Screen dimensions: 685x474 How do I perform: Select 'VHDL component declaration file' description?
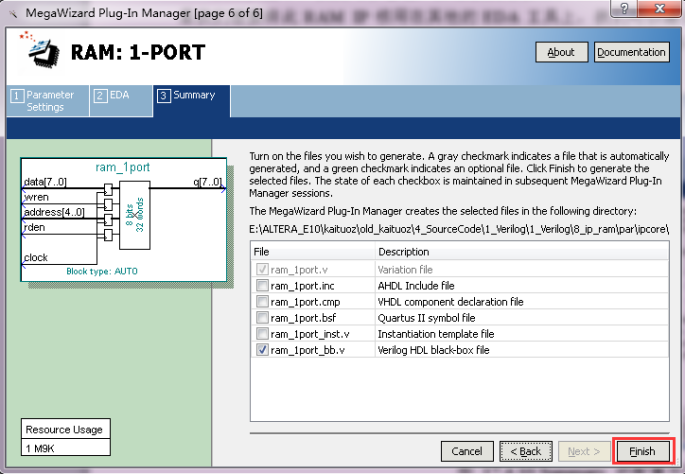click(x=450, y=302)
